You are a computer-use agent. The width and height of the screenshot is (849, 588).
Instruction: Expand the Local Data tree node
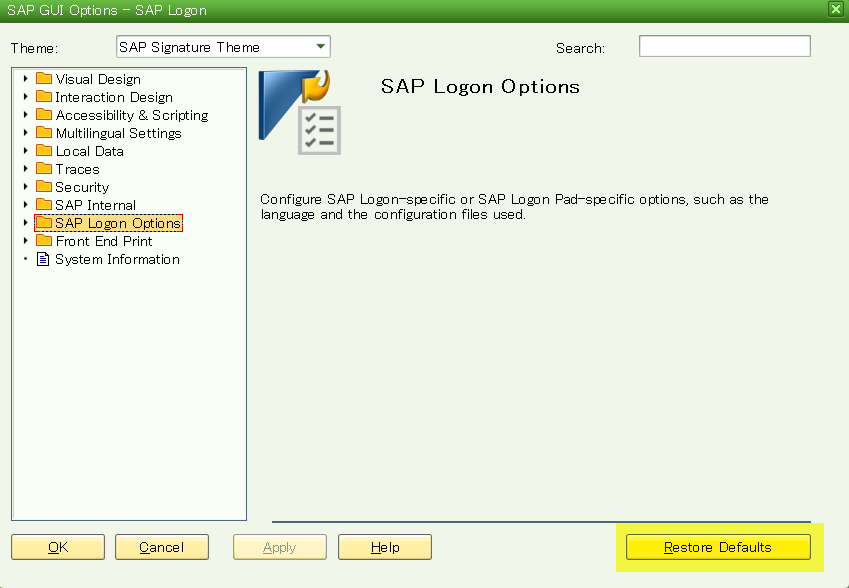25,151
